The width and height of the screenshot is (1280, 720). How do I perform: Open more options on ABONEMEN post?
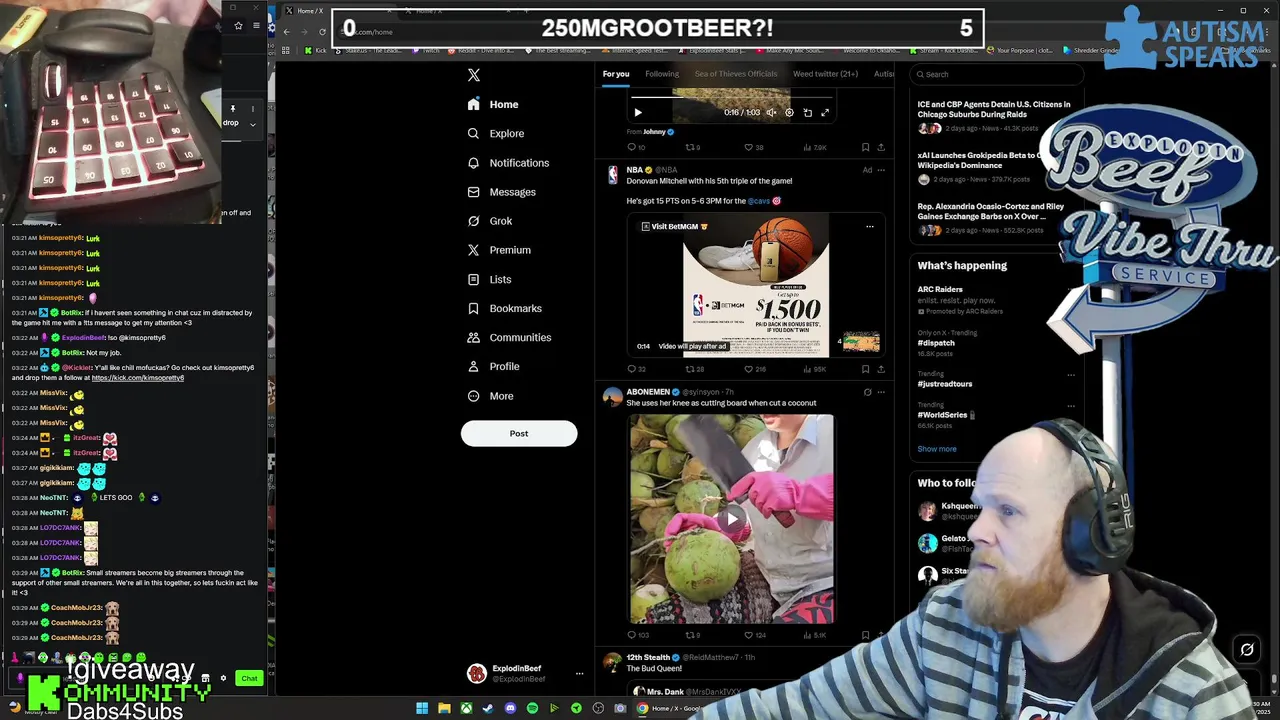coord(881,392)
